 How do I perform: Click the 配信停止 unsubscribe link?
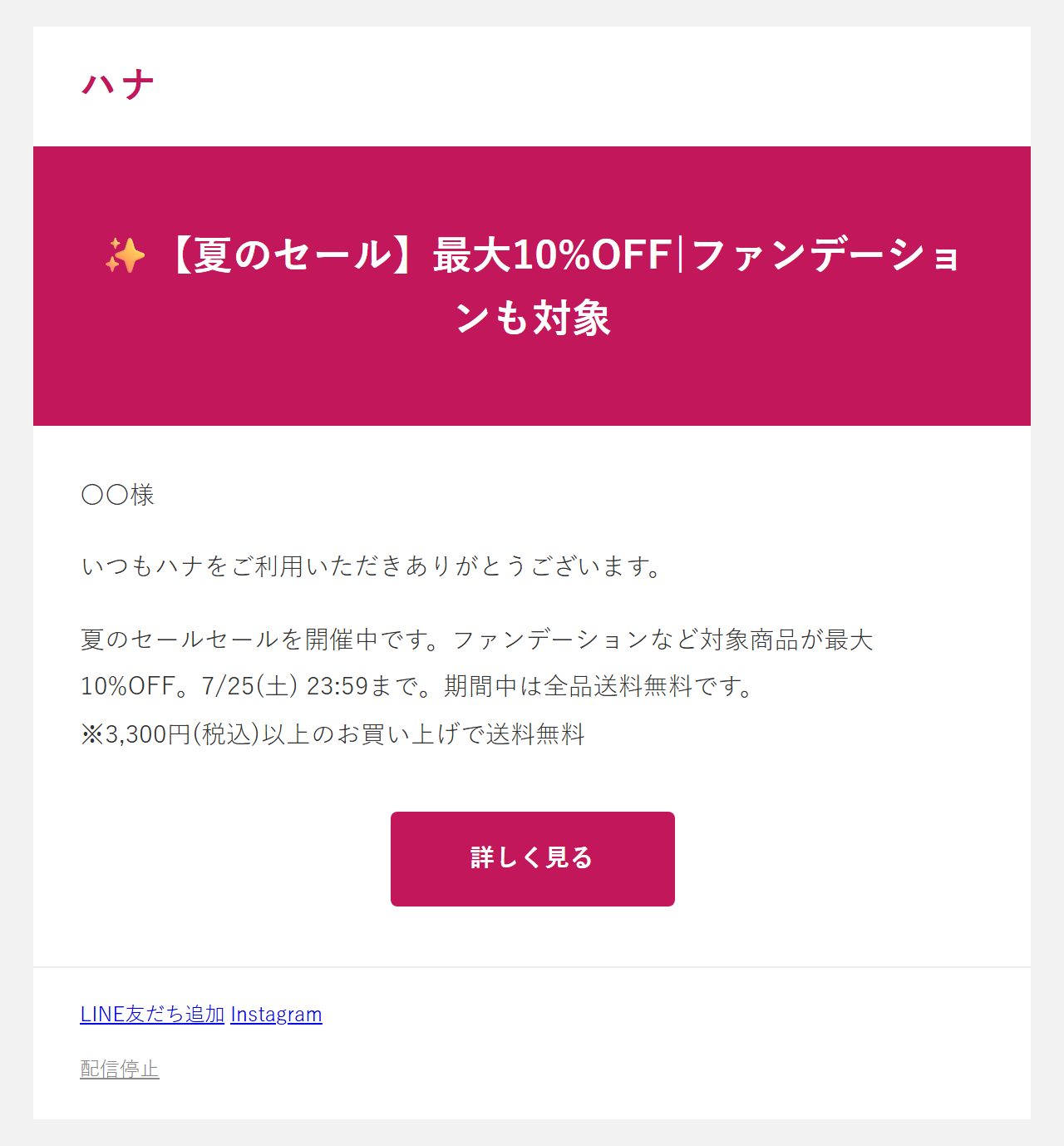pos(120,1069)
